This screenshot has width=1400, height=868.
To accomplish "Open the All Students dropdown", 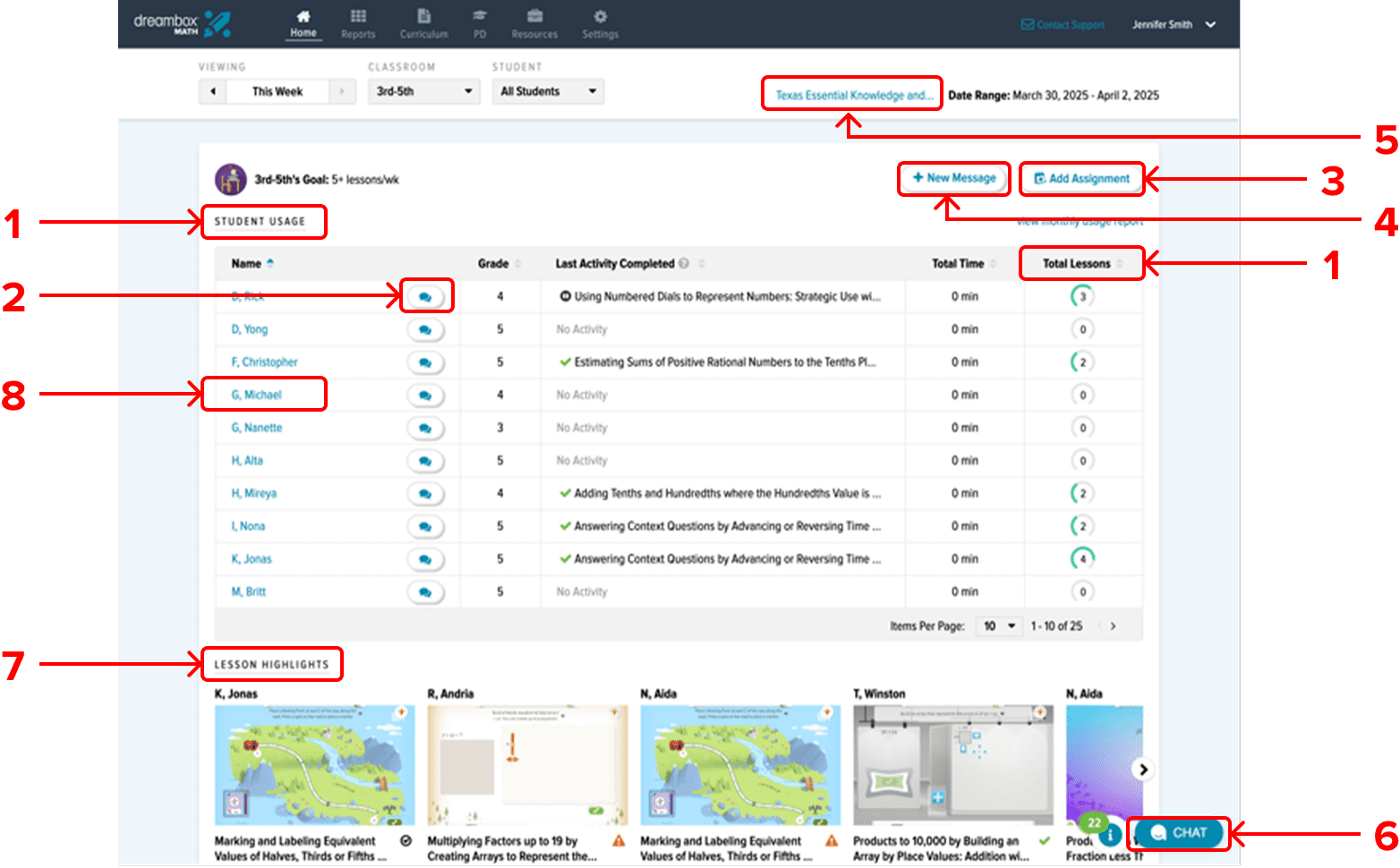I will [548, 91].
